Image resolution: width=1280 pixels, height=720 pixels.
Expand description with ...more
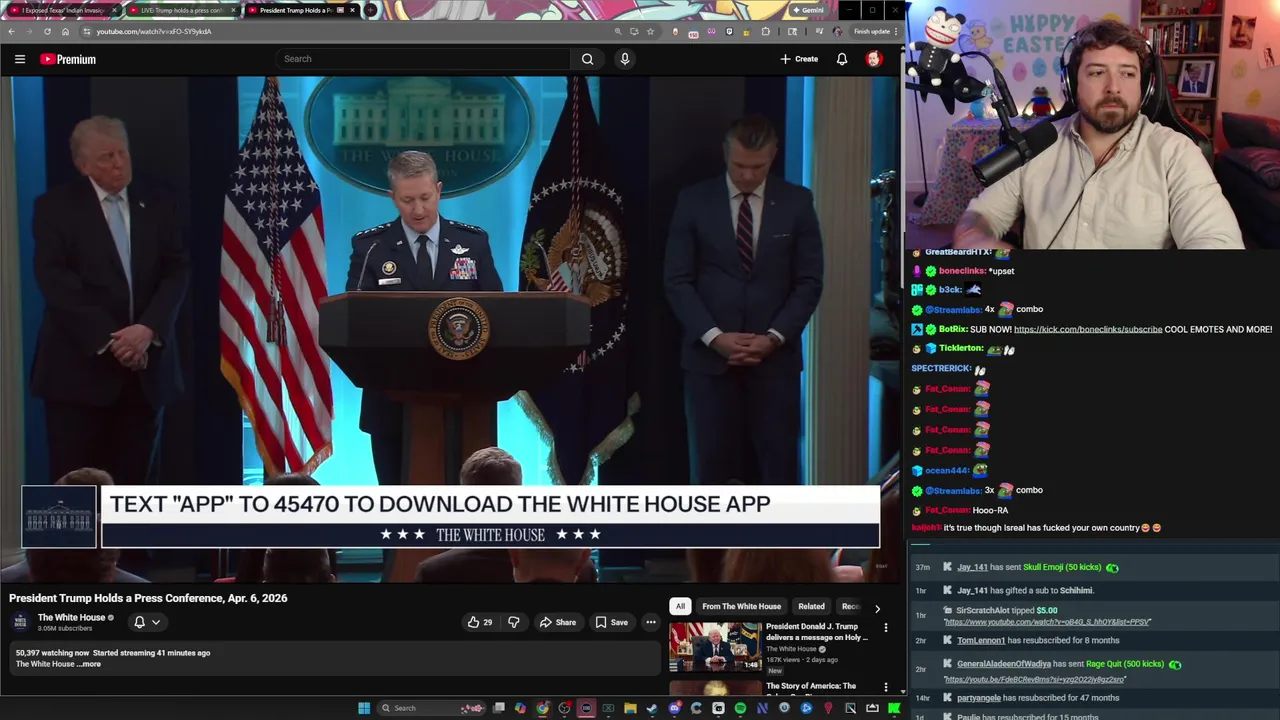[90, 664]
